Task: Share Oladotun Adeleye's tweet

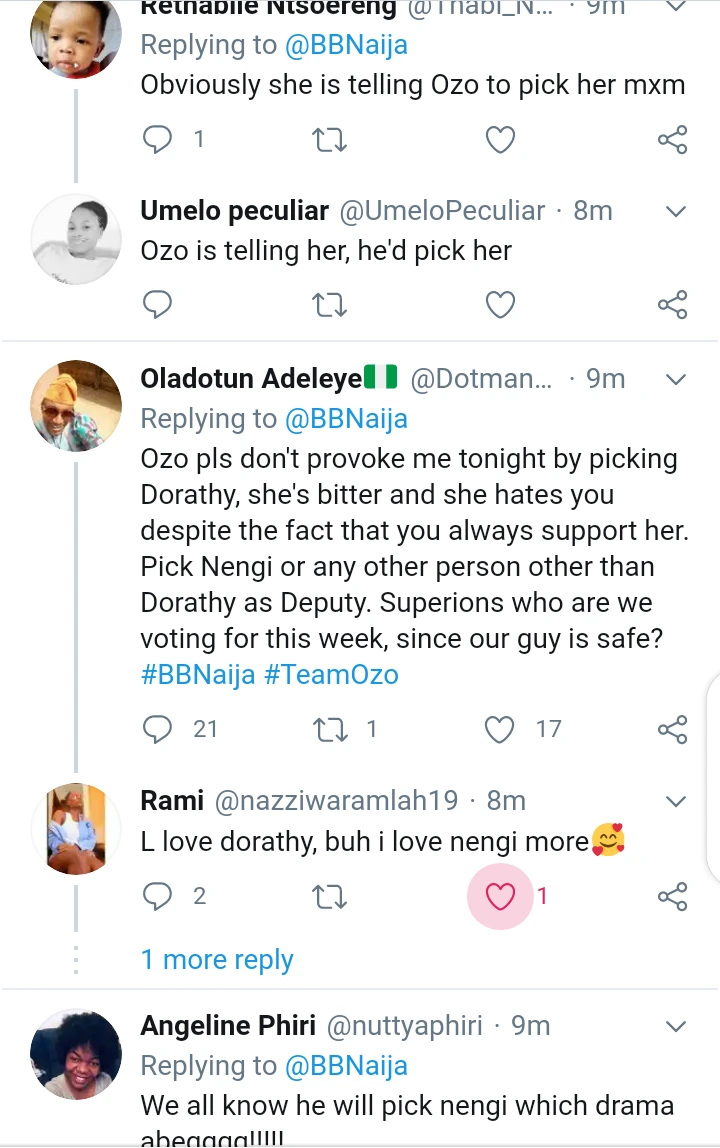Action: point(673,729)
